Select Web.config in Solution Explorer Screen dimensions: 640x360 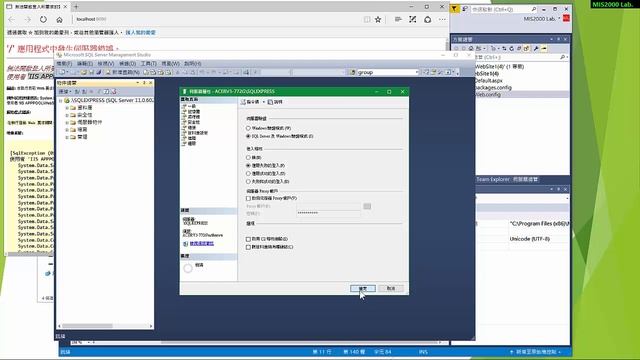[x=488, y=94]
